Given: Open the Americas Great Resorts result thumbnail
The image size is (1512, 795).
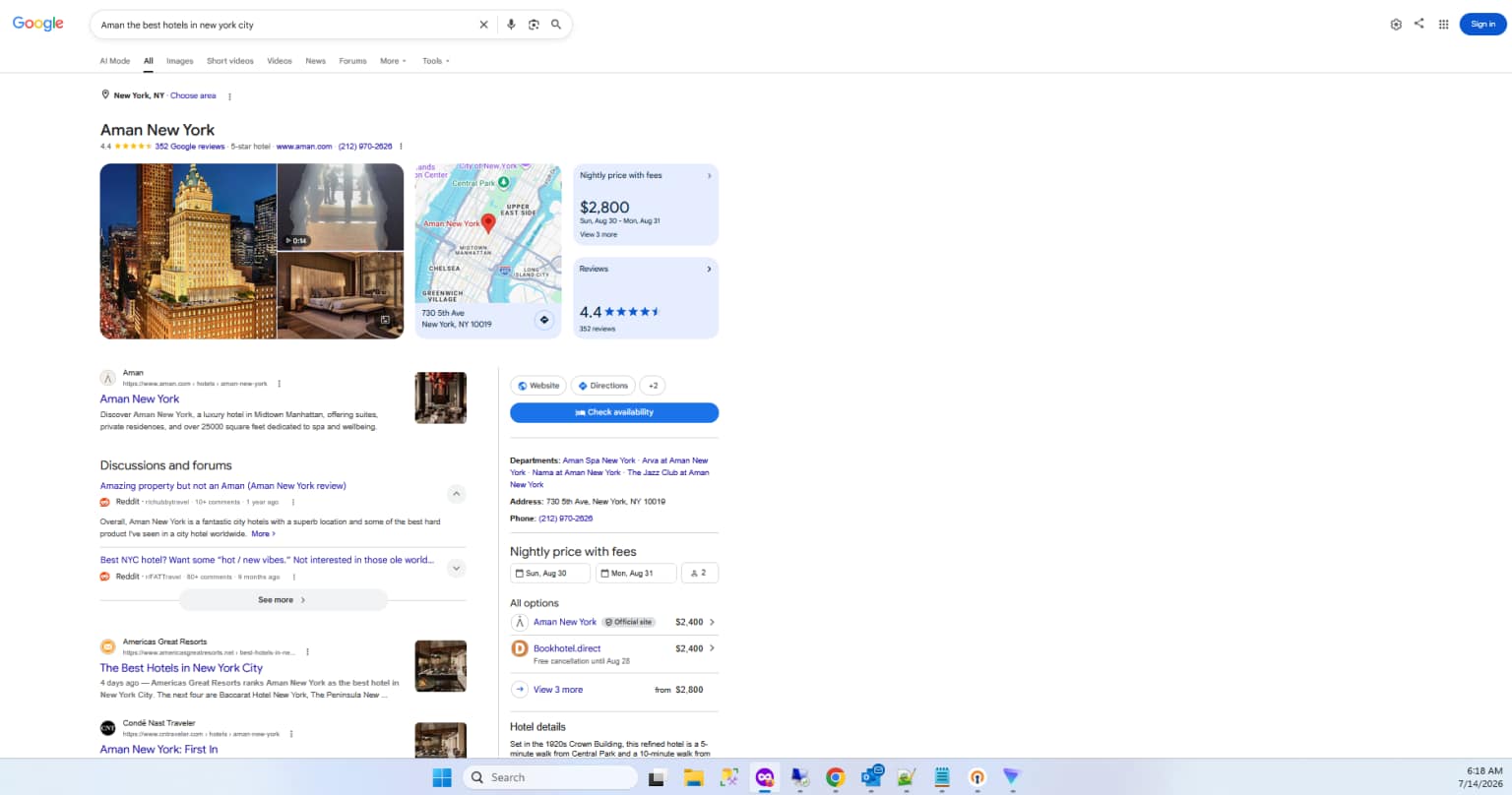Looking at the screenshot, I should click(x=441, y=666).
